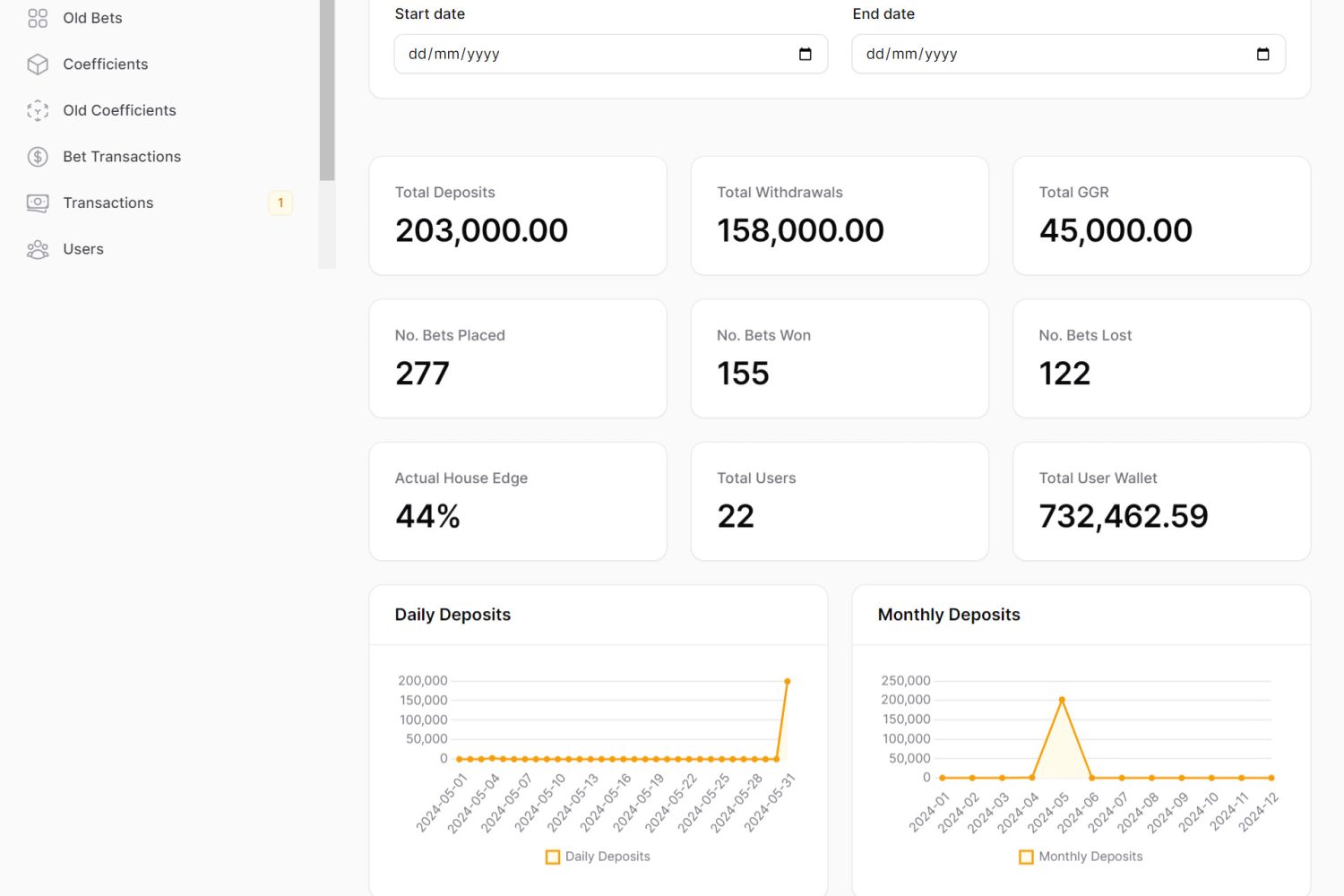Image resolution: width=1344 pixels, height=896 pixels.
Task: Click the 2024-12 monthly data point
Action: (x=1271, y=778)
